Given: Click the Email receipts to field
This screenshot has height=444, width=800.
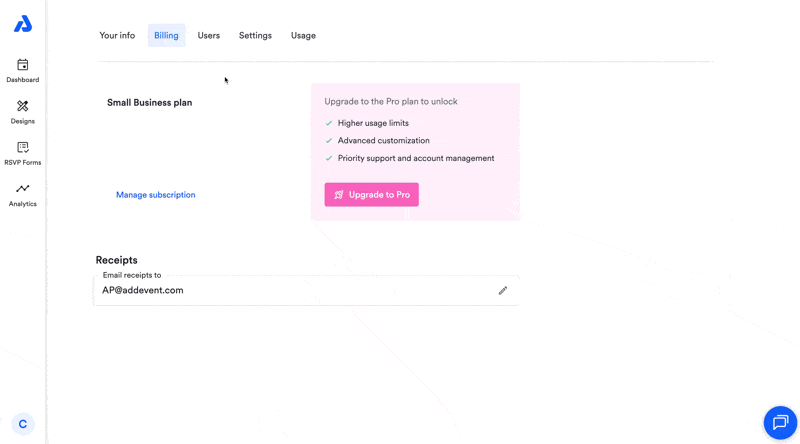Looking at the screenshot, I should coord(306,290).
